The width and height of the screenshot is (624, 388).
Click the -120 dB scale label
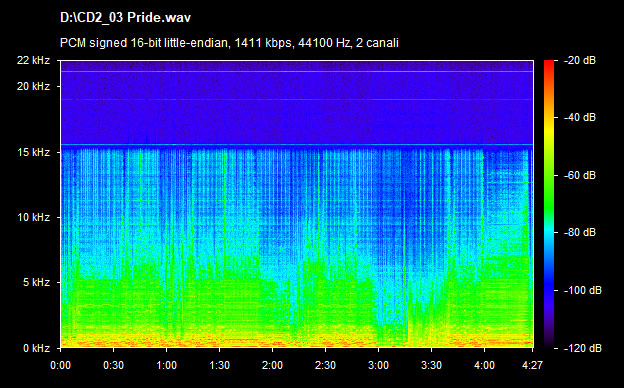click(583, 348)
